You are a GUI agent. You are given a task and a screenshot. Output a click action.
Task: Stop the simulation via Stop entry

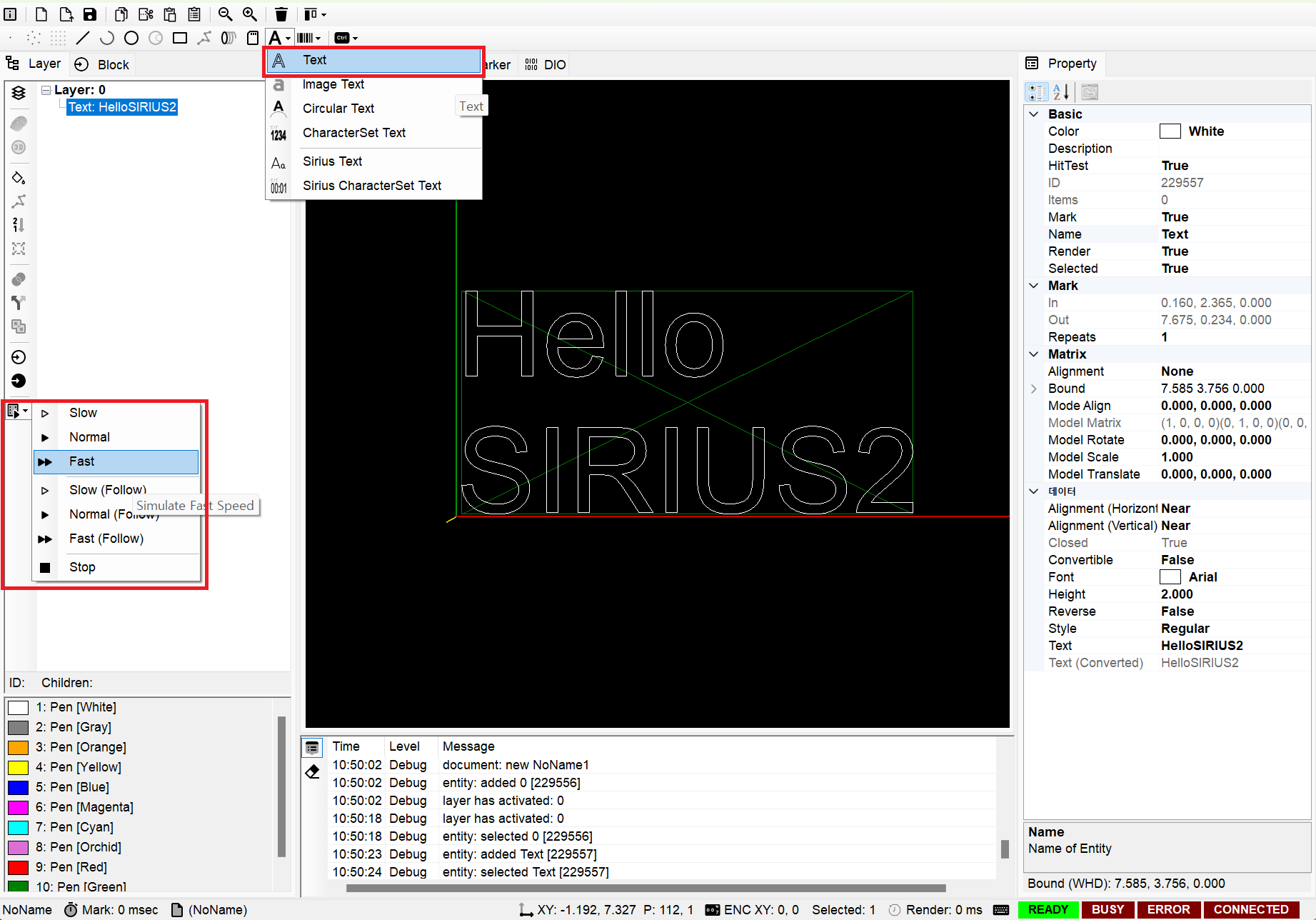click(116, 567)
